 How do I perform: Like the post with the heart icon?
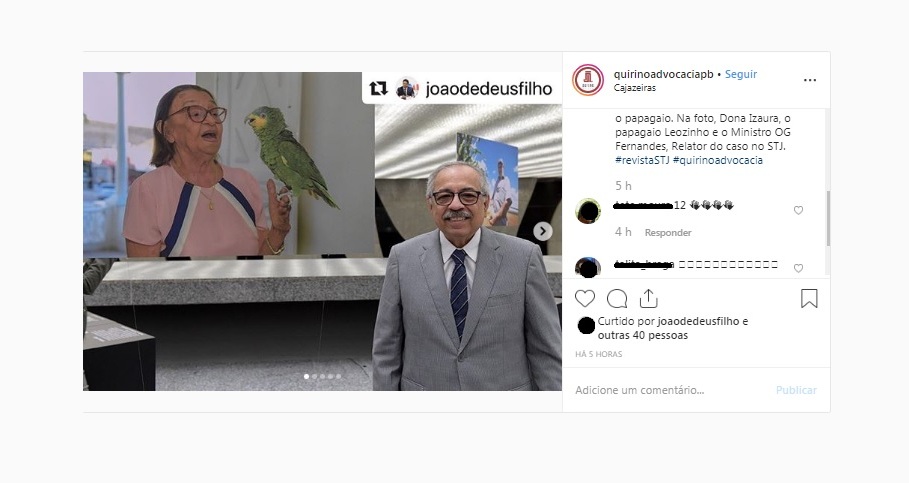pos(584,299)
